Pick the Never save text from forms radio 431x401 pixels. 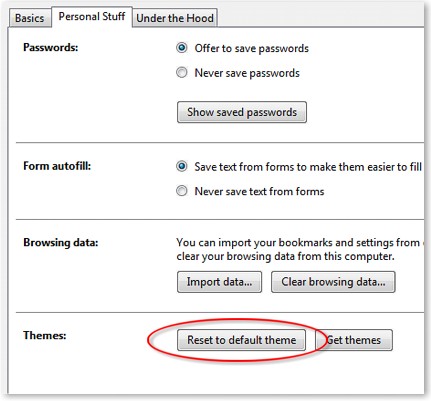[x=182, y=191]
